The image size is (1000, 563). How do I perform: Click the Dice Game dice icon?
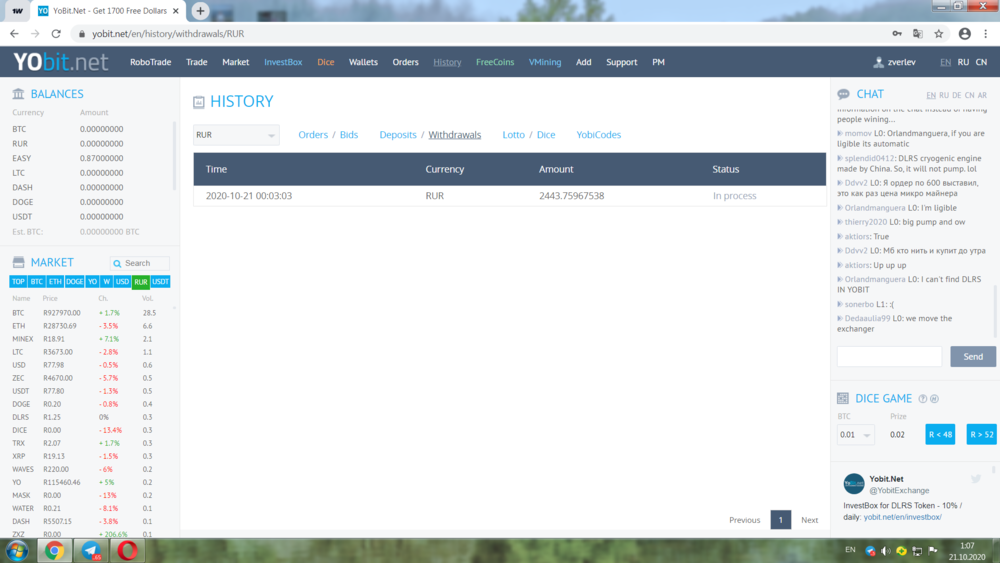click(842, 398)
